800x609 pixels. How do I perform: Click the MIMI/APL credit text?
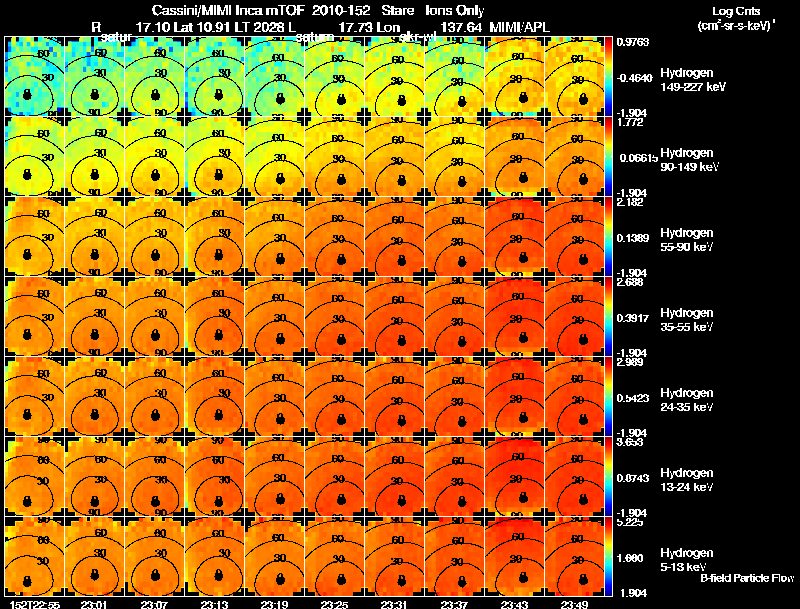coord(519,27)
